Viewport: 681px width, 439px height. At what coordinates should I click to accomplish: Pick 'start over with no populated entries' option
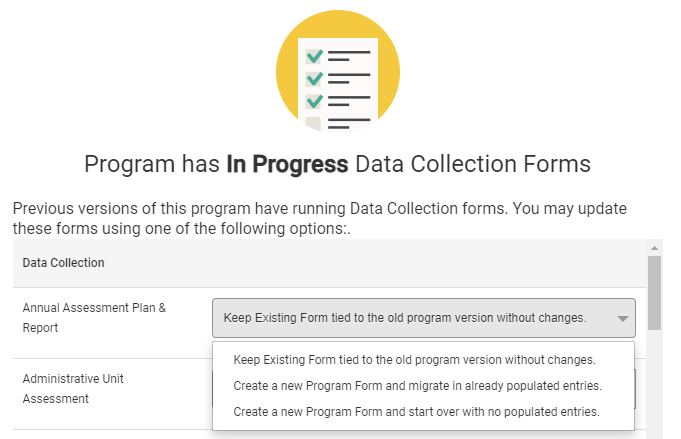(416, 411)
